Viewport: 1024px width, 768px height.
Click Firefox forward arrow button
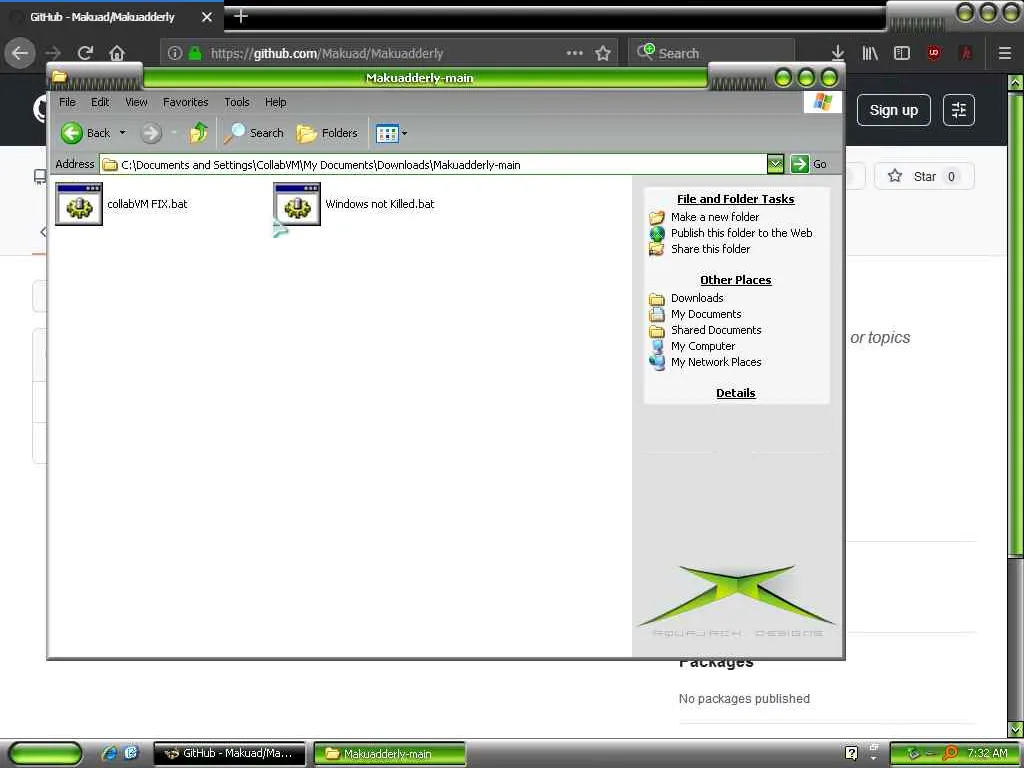pyautogui.click(x=53, y=53)
